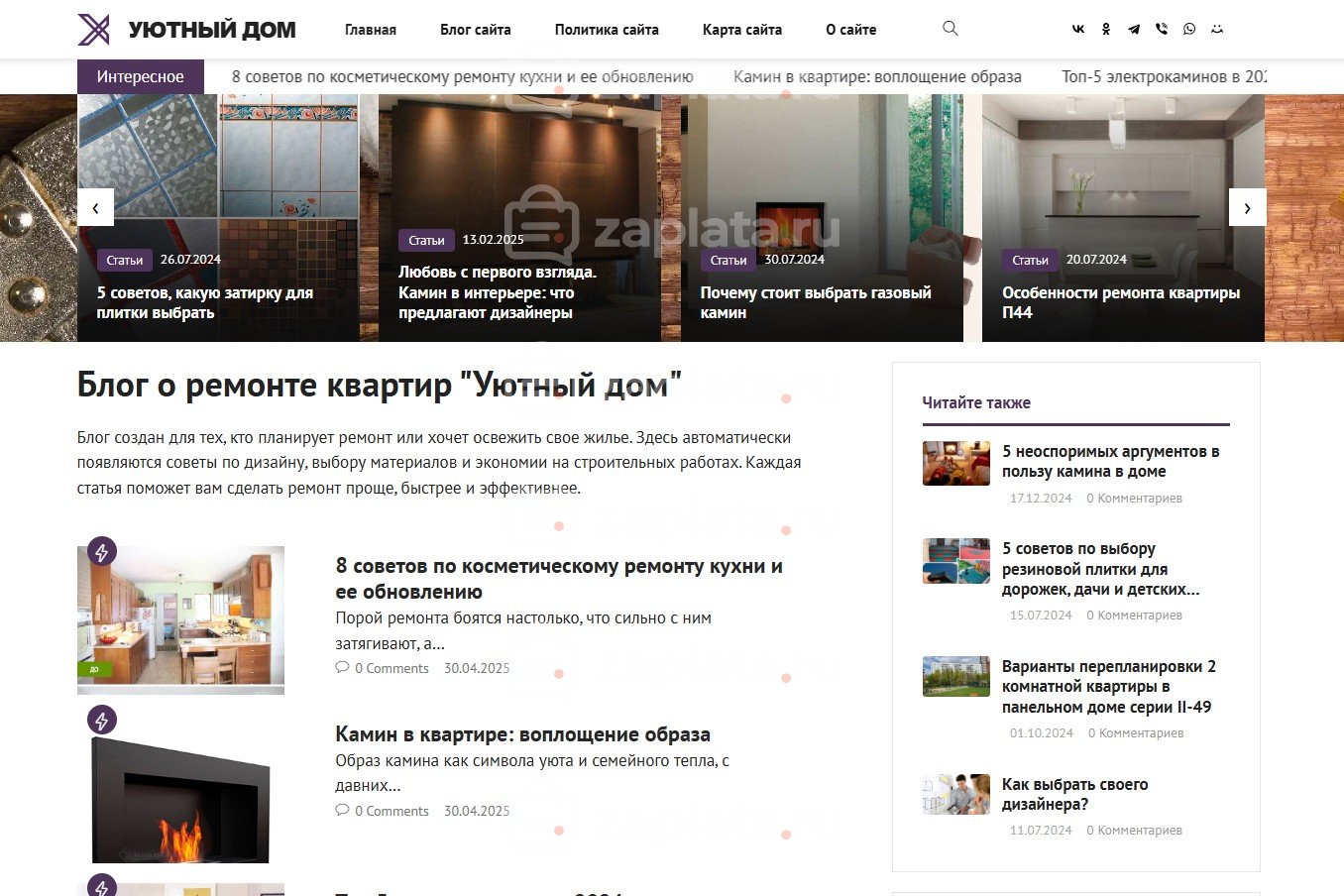Open О сайте menu item

point(851,30)
